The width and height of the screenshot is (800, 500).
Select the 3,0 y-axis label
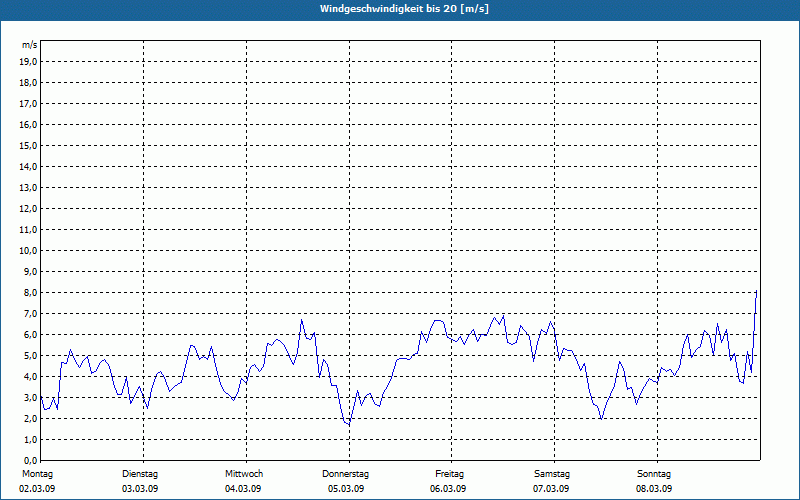[x=30, y=397]
